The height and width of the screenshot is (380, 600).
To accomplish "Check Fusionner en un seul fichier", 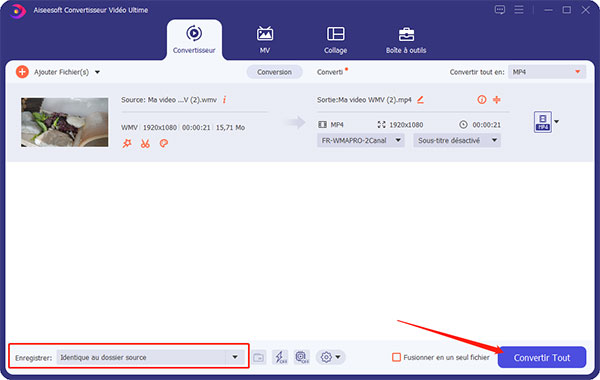I will point(396,357).
